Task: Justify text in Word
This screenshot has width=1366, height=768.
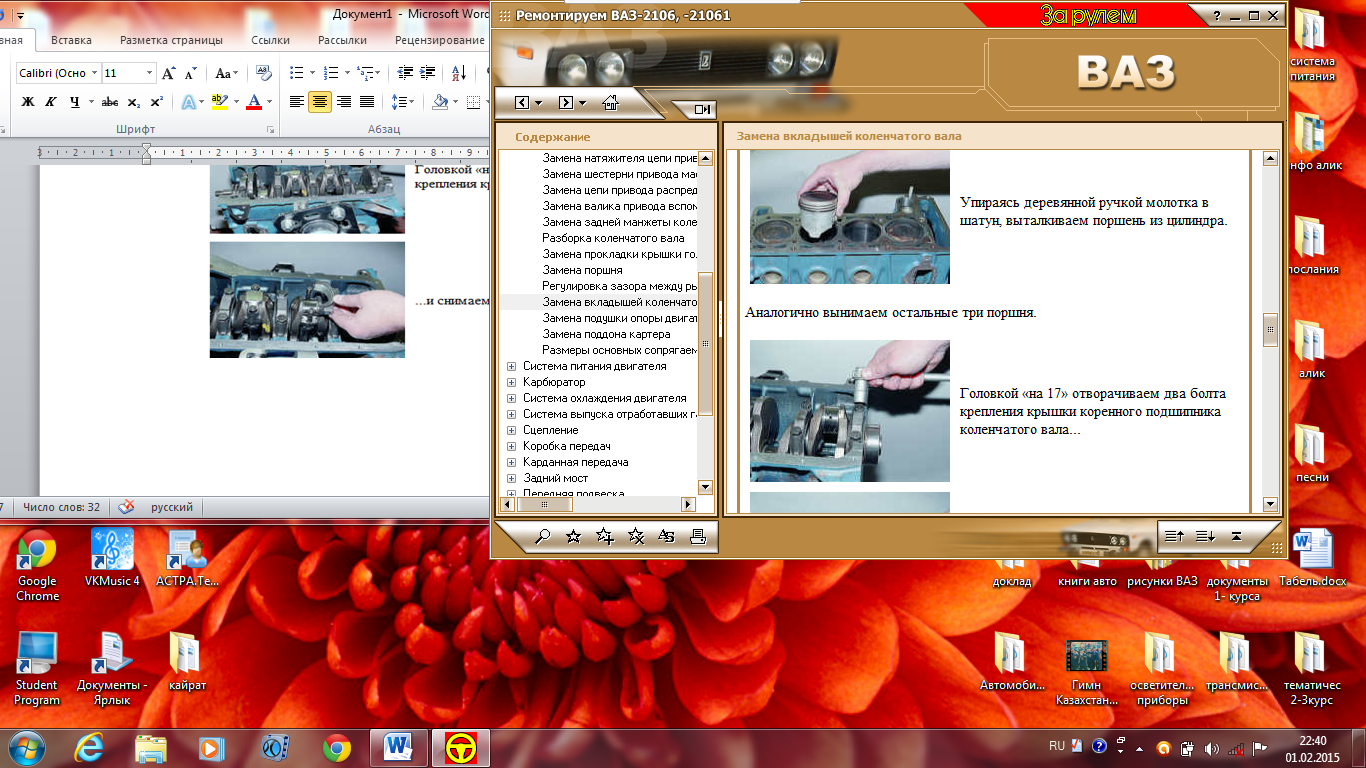Action: [x=367, y=102]
